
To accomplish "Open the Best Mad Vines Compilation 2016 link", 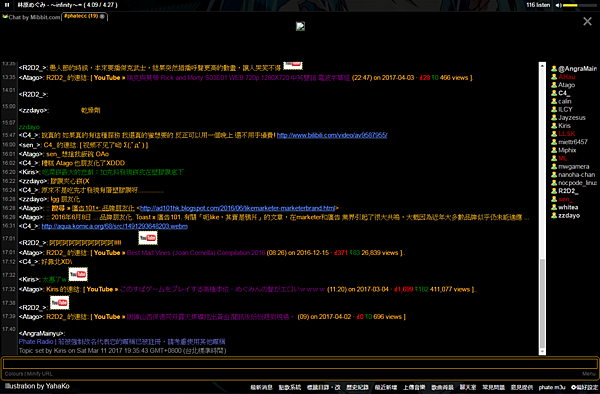I will pos(196,252).
